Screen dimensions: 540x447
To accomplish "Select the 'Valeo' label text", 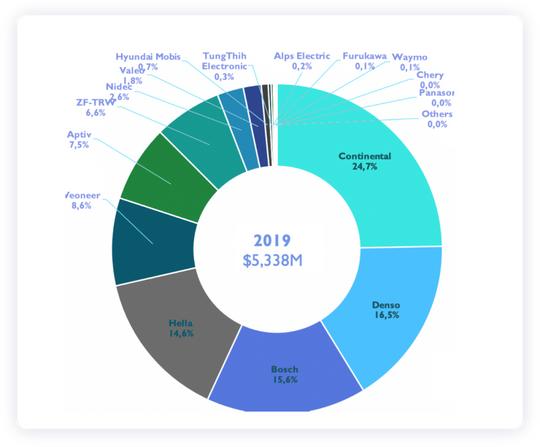I will click(x=132, y=71).
